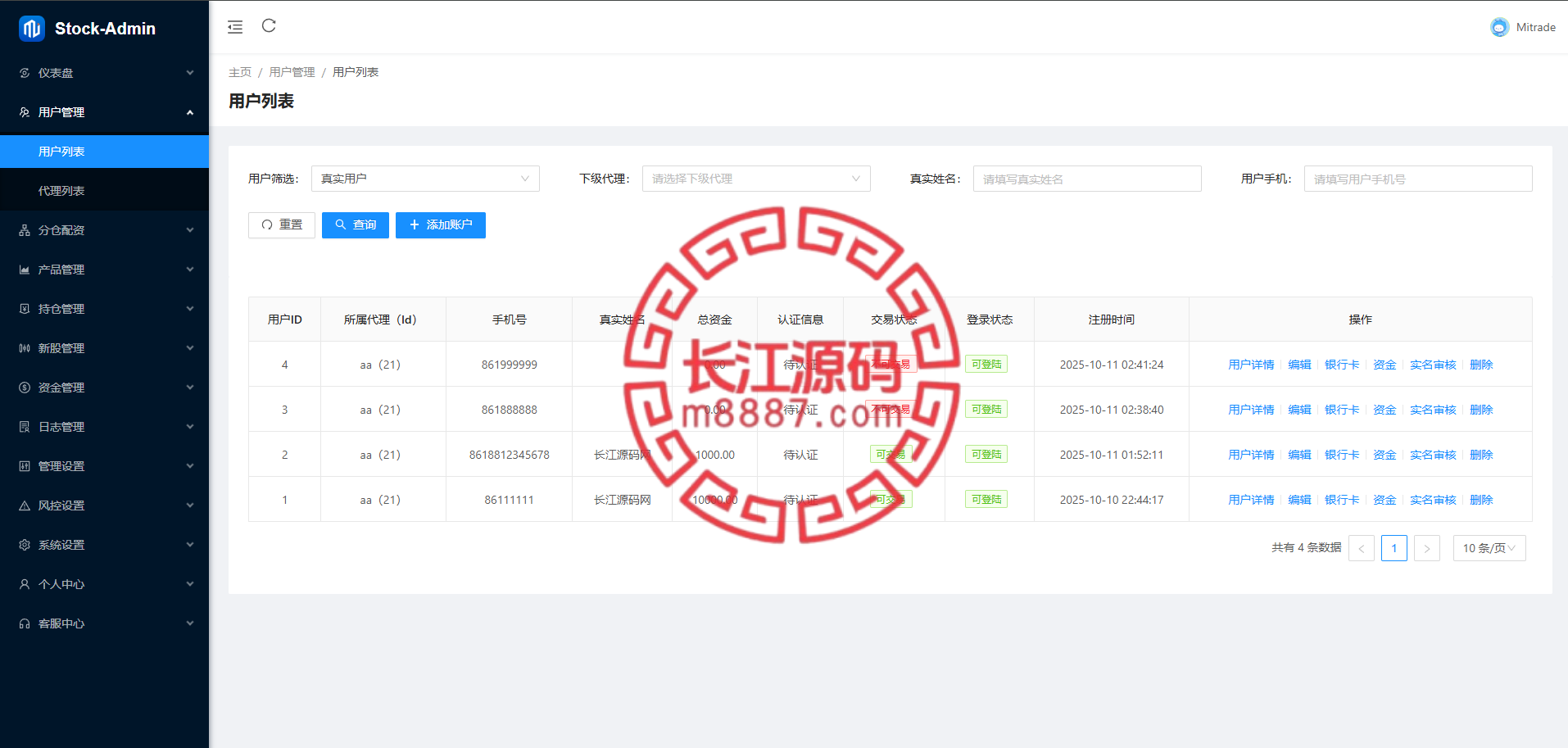Click the 注册时间 column header
This screenshot has height=748, width=1568.
tap(1112, 320)
